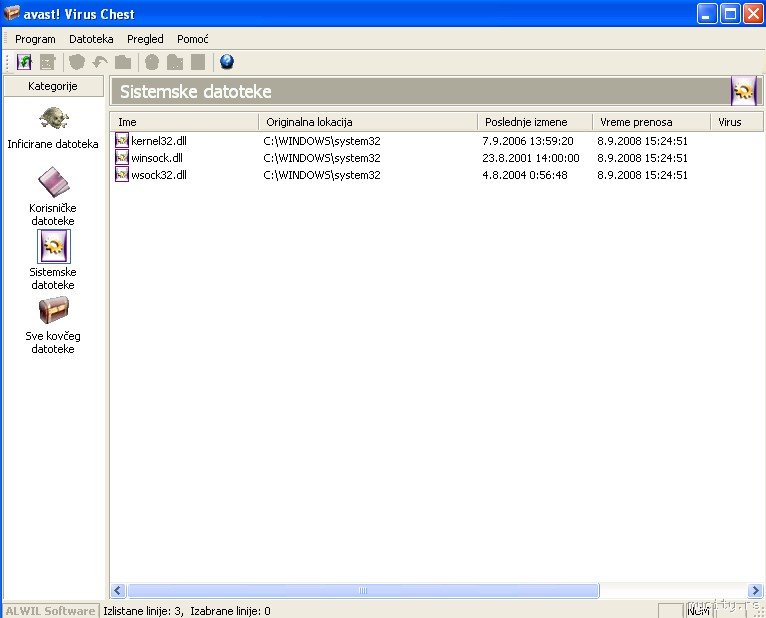The width and height of the screenshot is (766, 618).
Task: Click location cell in the winsock.dll row
Action: 321,158
